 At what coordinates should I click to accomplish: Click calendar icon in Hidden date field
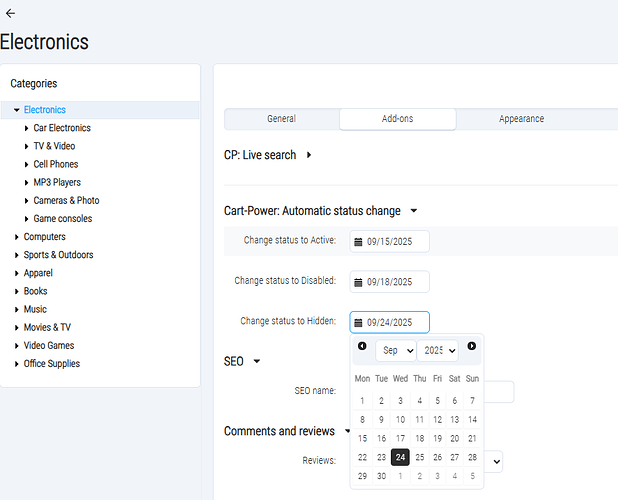pyautogui.click(x=358, y=322)
